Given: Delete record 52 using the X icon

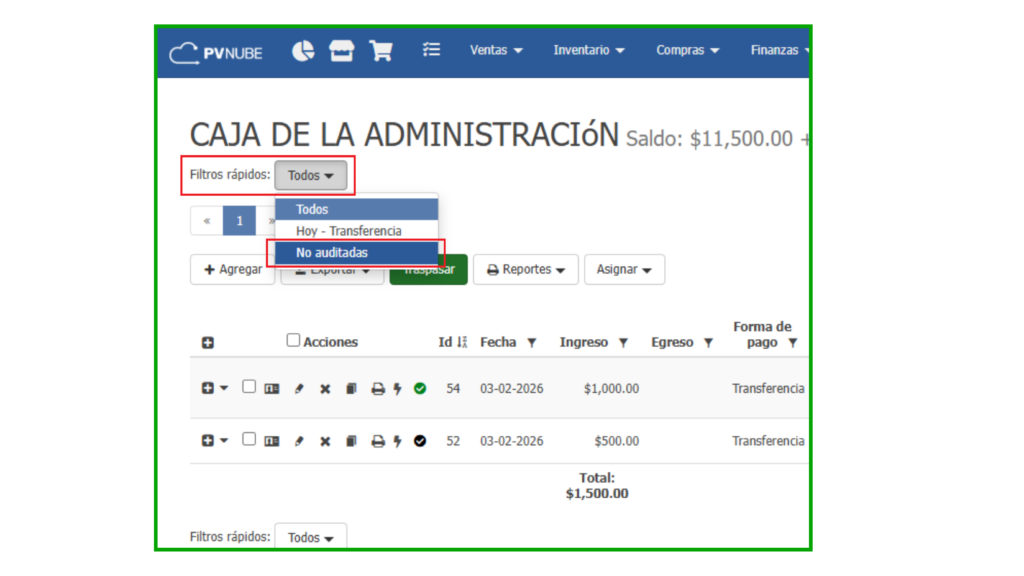Looking at the screenshot, I should (x=325, y=441).
